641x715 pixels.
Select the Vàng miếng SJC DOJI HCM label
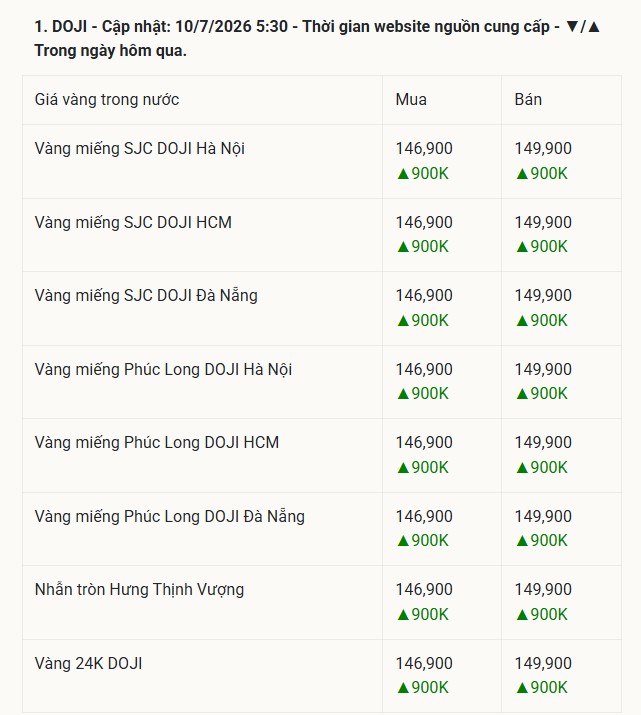(x=133, y=223)
